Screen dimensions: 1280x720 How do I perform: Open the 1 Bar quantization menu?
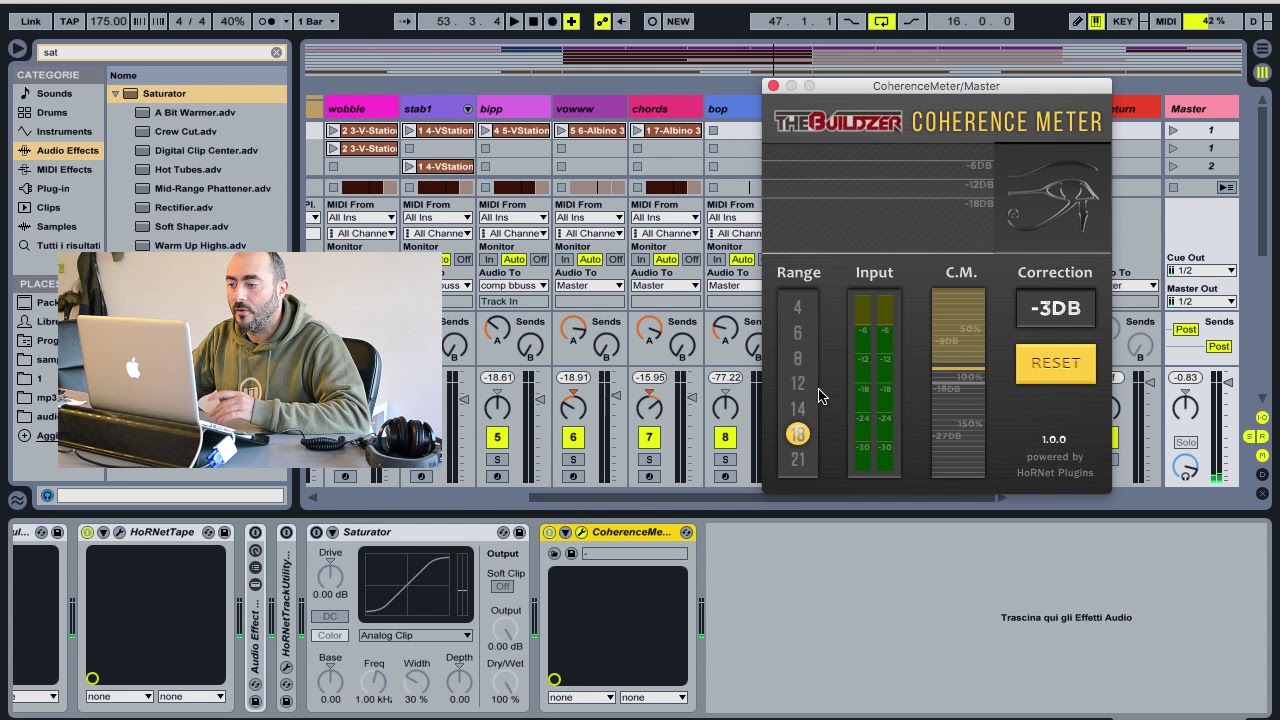[x=314, y=21]
